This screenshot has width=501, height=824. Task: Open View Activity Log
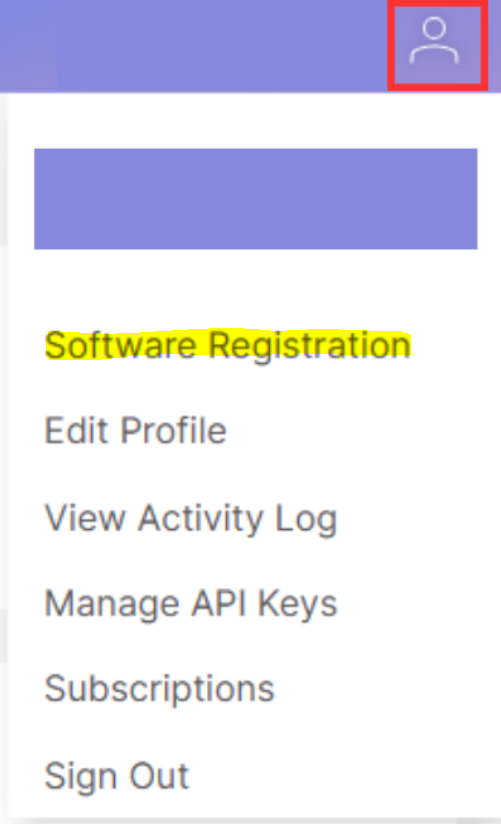click(x=191, y=519)
